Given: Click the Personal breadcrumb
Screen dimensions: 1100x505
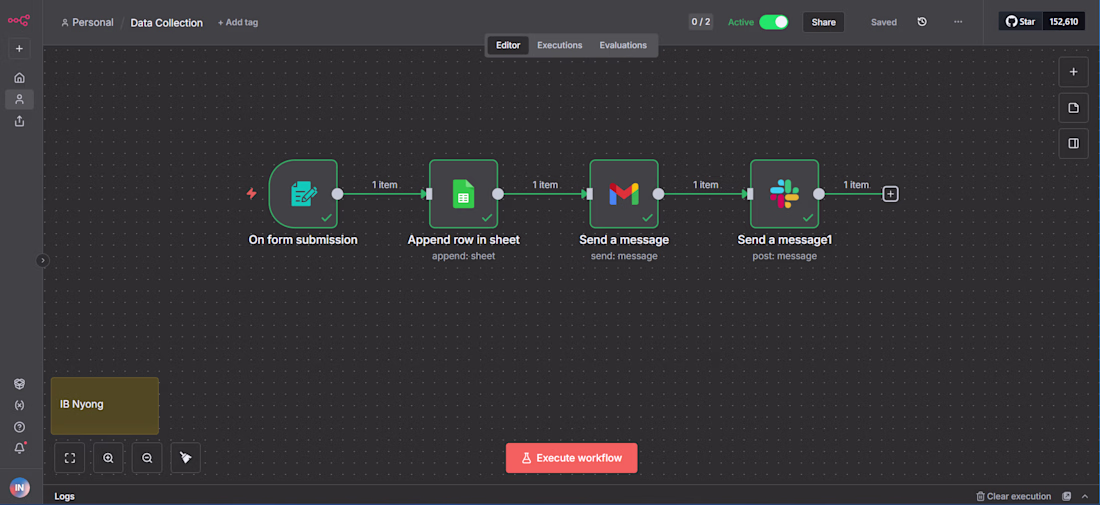Looking at the screenshot, I should (x=88, y=22).
